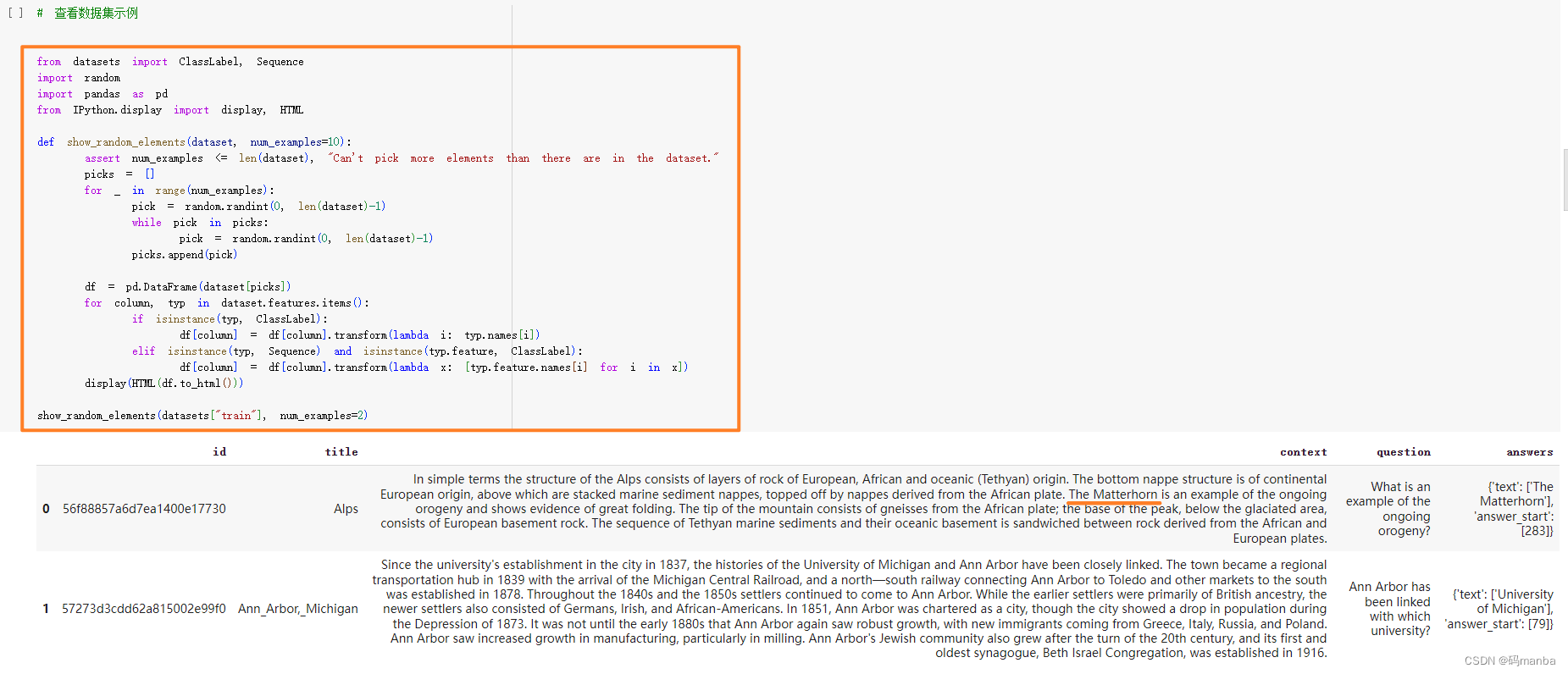Screen dimensions: 1568x674
Task: Click the comment '# 查看数据集示例' at top
Action: click(87, 13)
